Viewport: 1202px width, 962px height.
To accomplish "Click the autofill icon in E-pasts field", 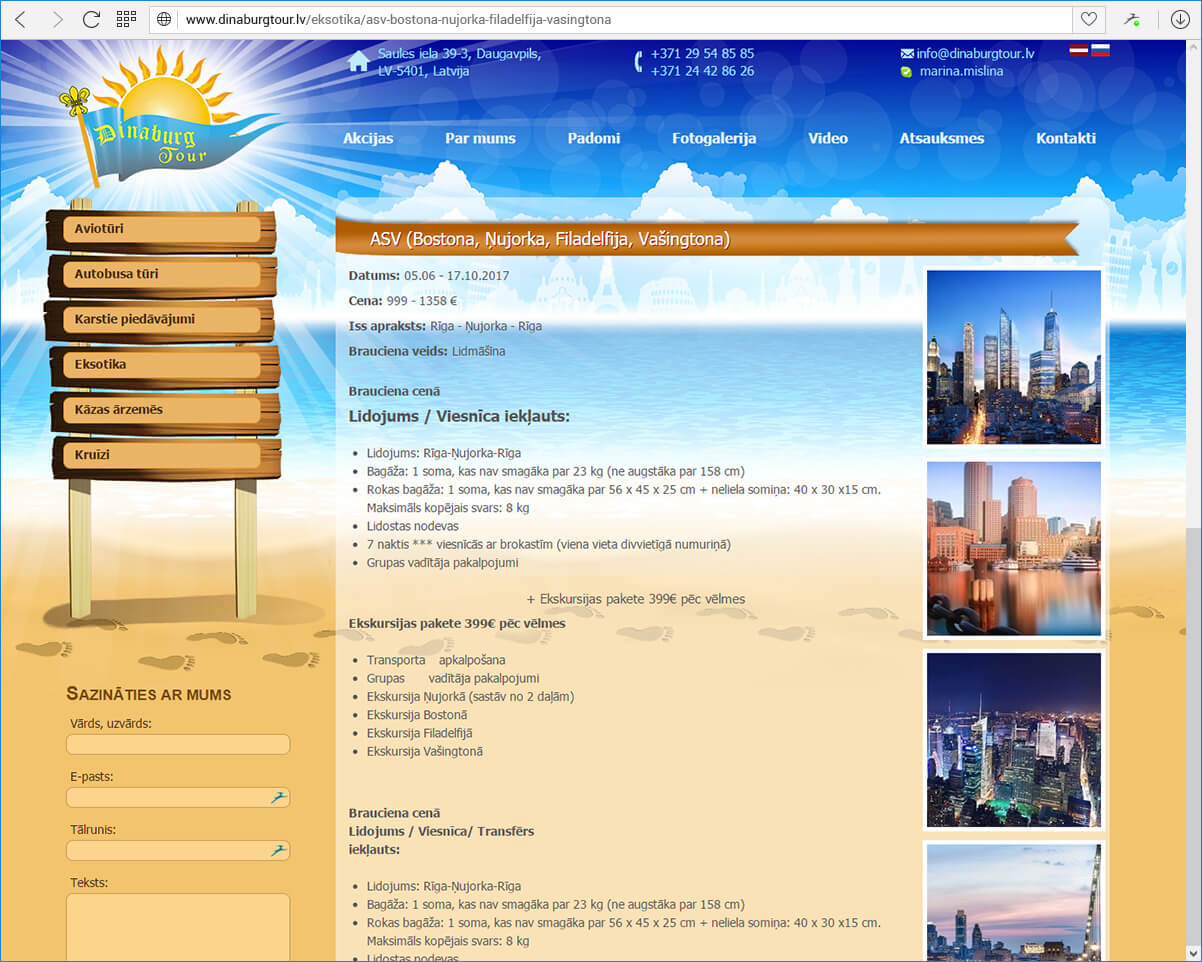I will point(278,797).
